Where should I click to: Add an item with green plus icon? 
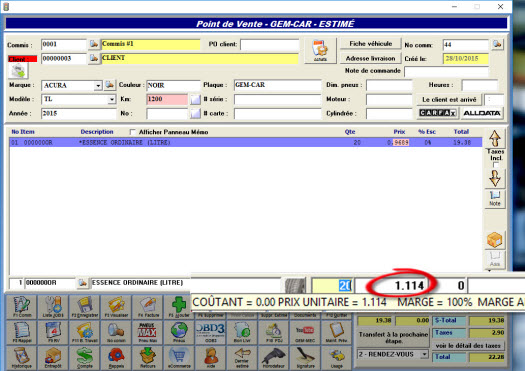point(178,307)
